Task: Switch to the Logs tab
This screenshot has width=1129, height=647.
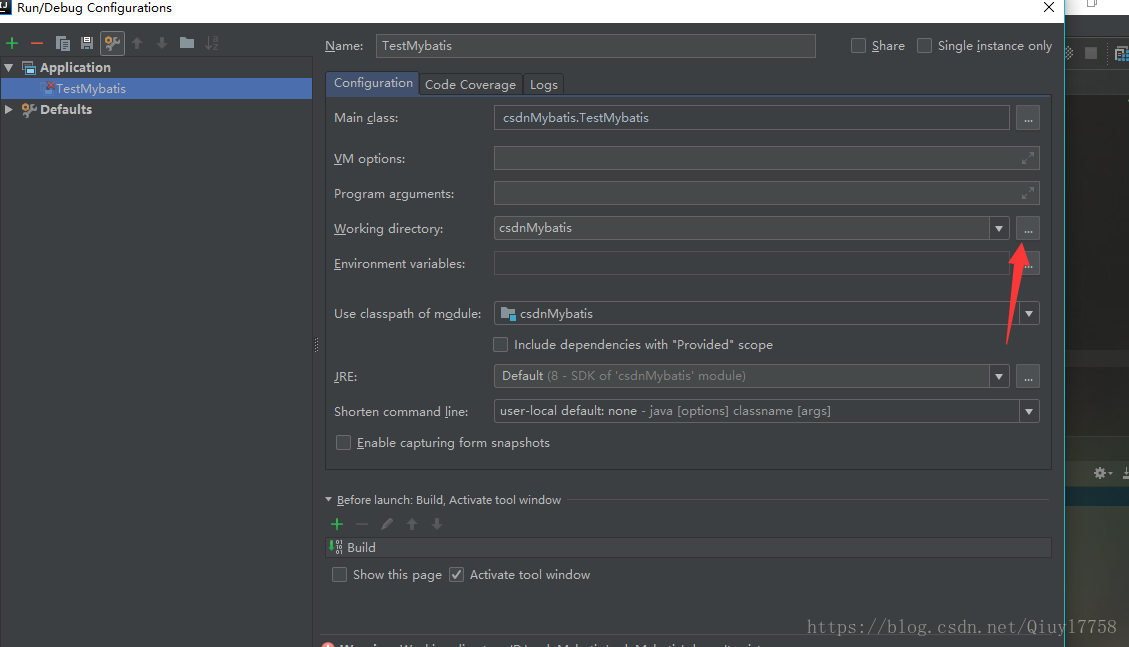Action: coord(544,84)
